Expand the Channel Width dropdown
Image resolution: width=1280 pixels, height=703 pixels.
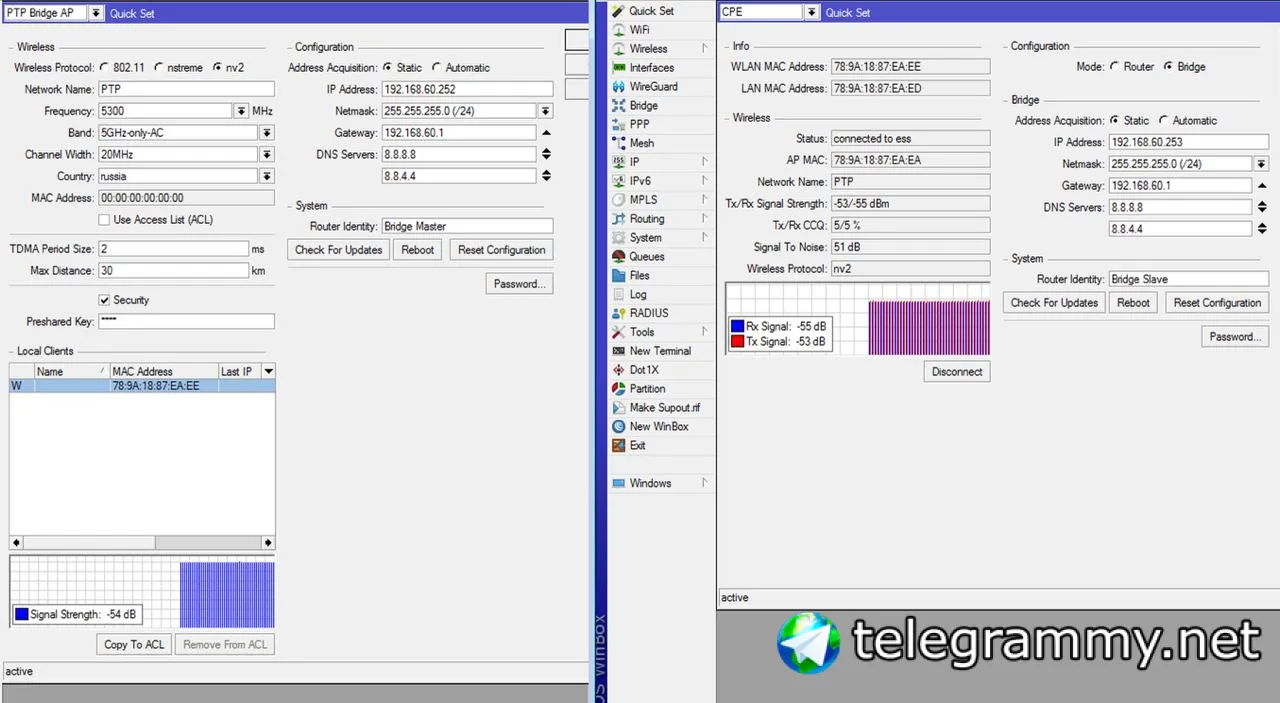pos(267,155)
